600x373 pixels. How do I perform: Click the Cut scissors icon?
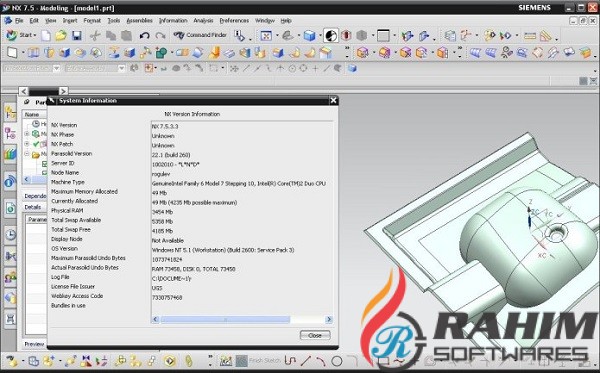click(x=95, y=36)
